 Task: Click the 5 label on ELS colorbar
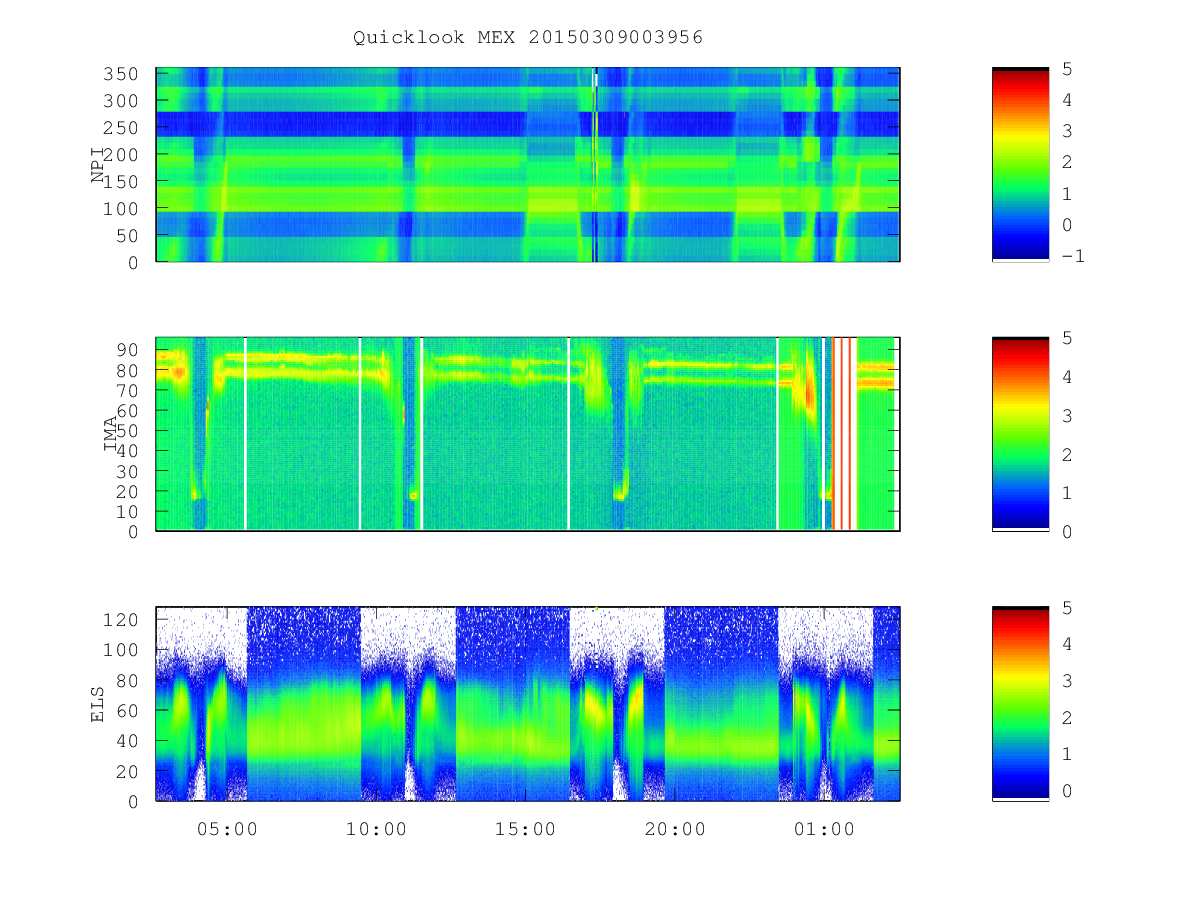pyautogui.click(x=1068, y=608)
